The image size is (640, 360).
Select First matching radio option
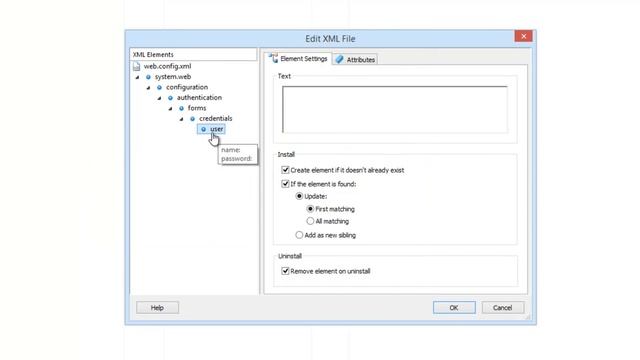pyautogui.click(x=310, y=209)
